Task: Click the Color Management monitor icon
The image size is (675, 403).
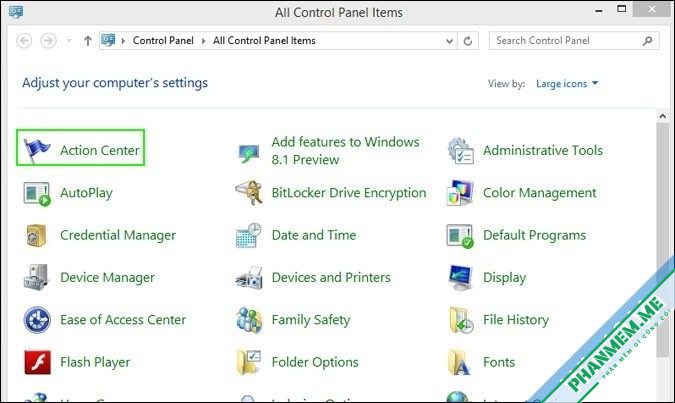Action: tap(460, 193)
